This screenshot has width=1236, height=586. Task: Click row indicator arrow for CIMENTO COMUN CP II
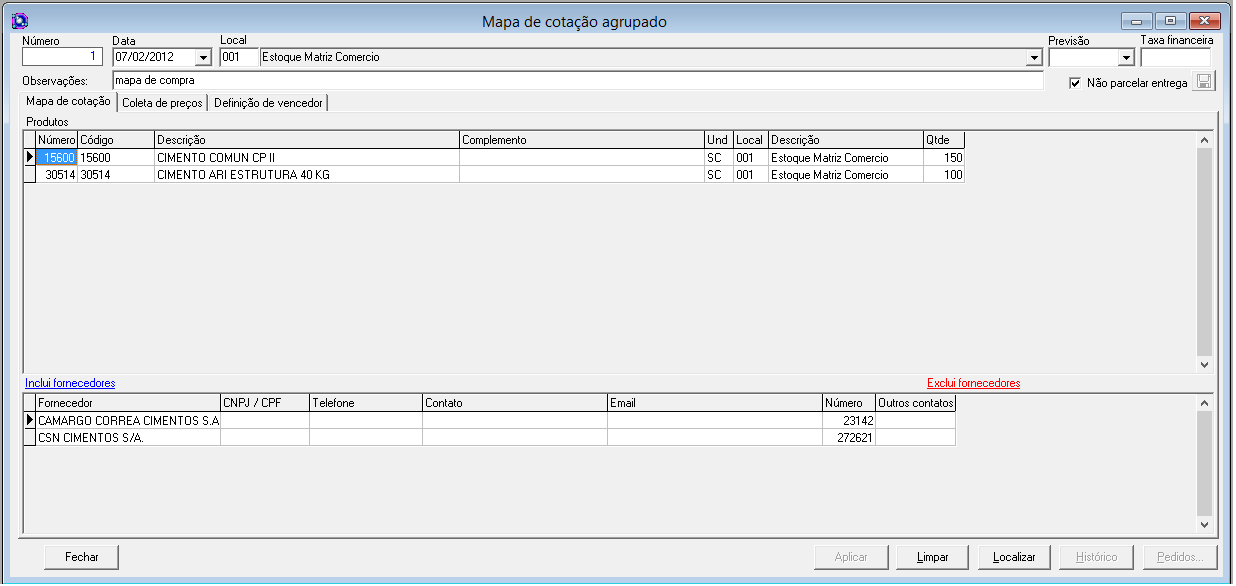pos(30,158)
